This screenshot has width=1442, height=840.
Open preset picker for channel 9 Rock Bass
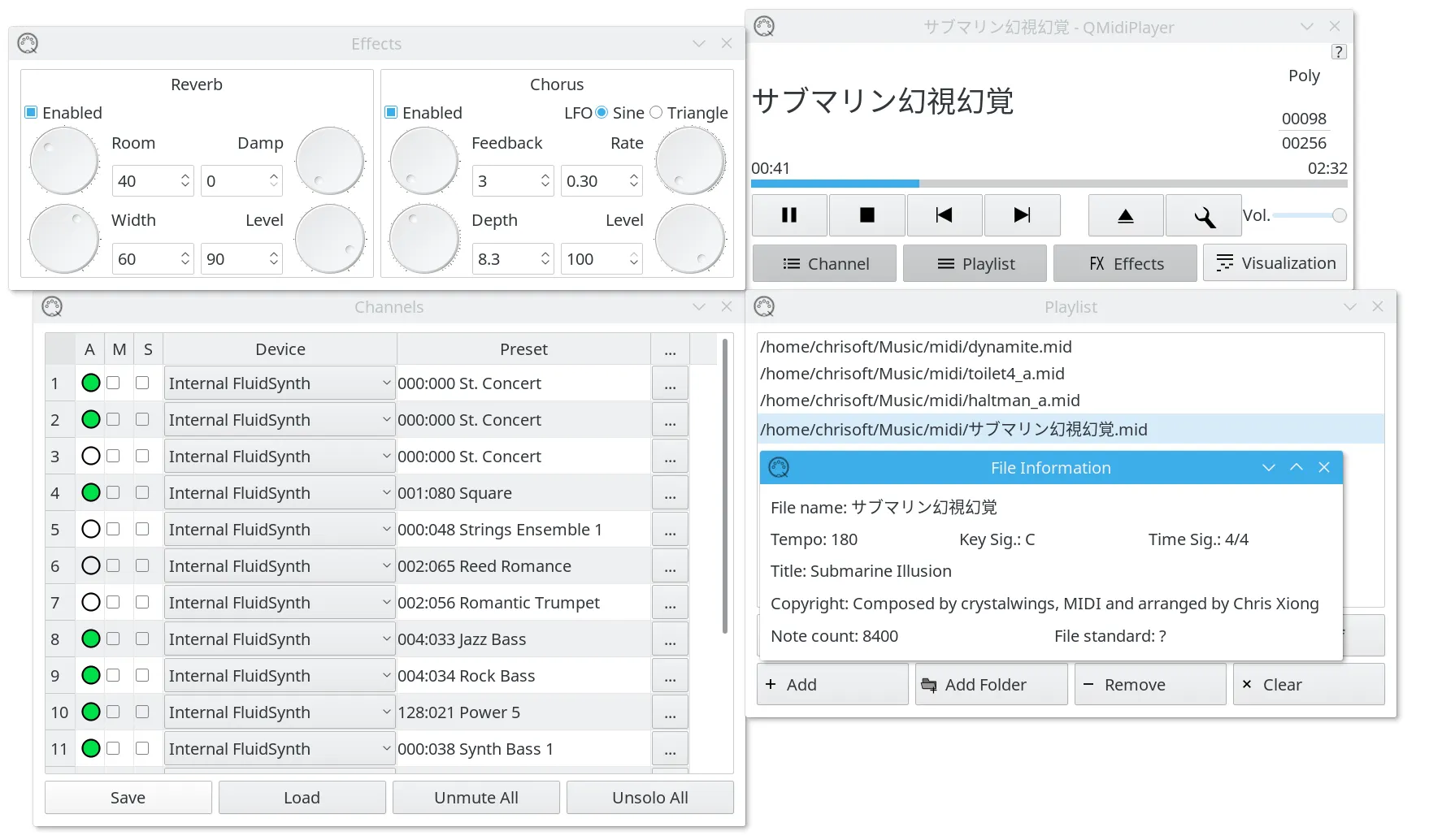670,676
